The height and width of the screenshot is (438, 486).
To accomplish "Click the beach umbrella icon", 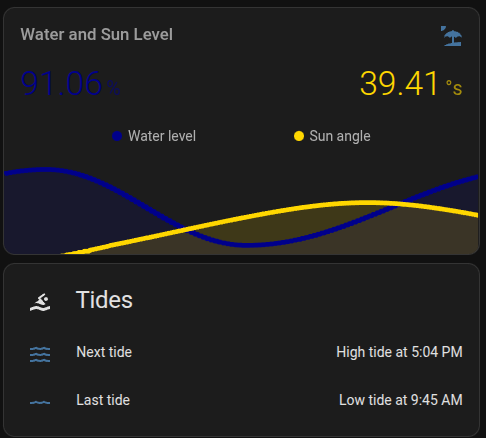I will [451, 36].
